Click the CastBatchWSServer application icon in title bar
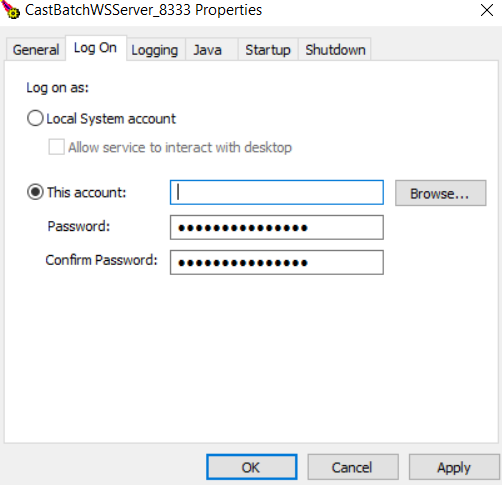Image resolution: width=502 pixels, height=485 pixels. coord(11,10)
